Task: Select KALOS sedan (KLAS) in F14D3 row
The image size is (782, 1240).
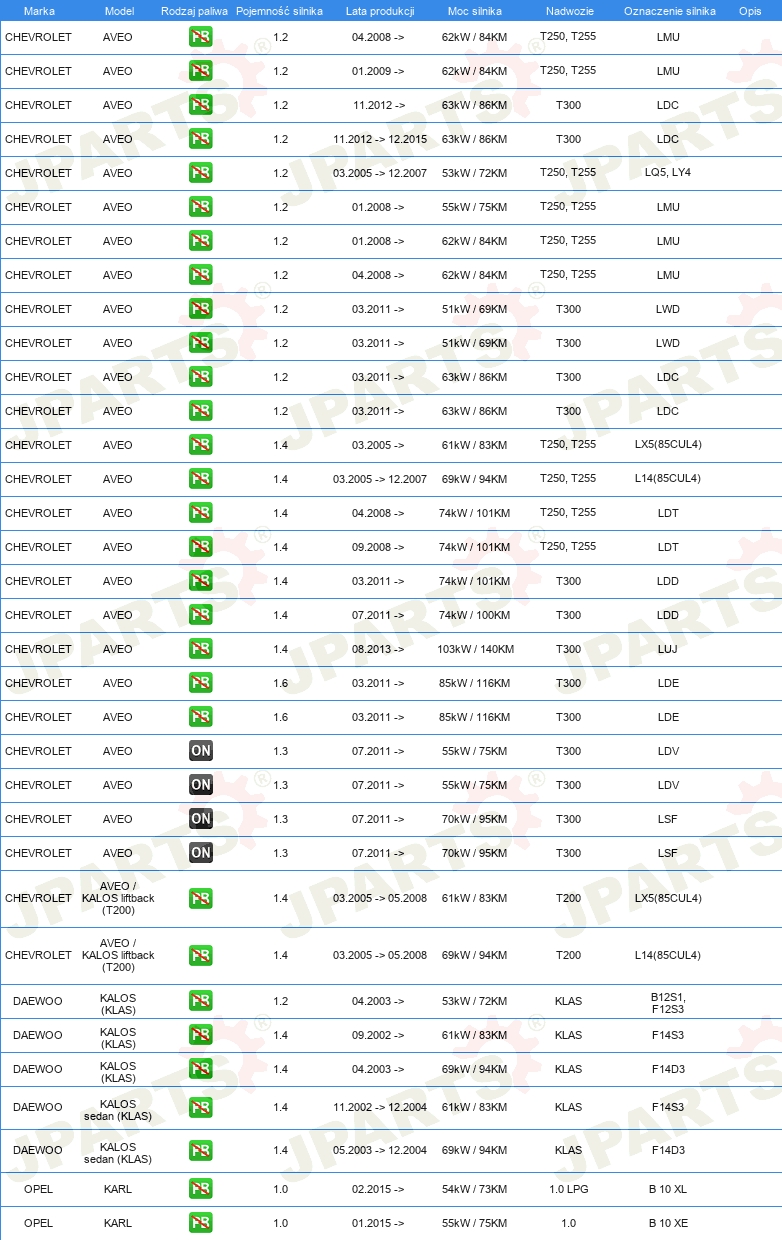Action: [118, 1153]
